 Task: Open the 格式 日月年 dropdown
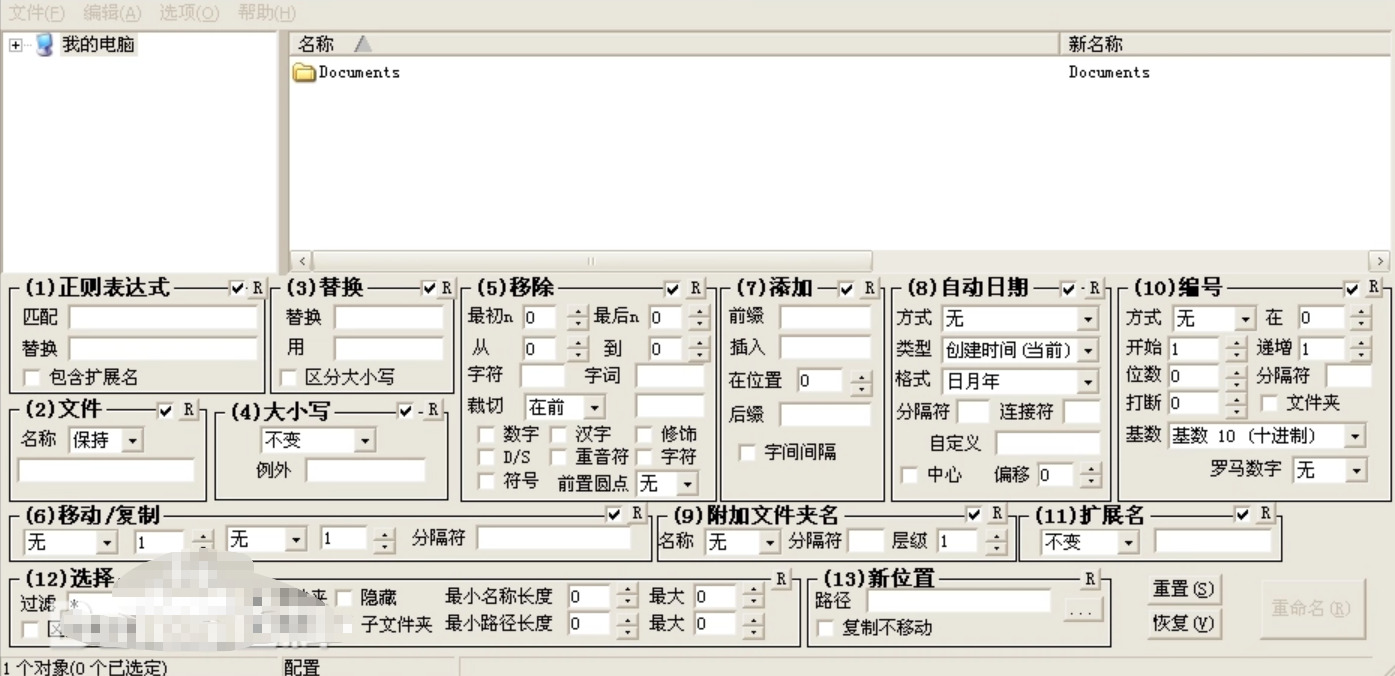(x=1087, y=381)
